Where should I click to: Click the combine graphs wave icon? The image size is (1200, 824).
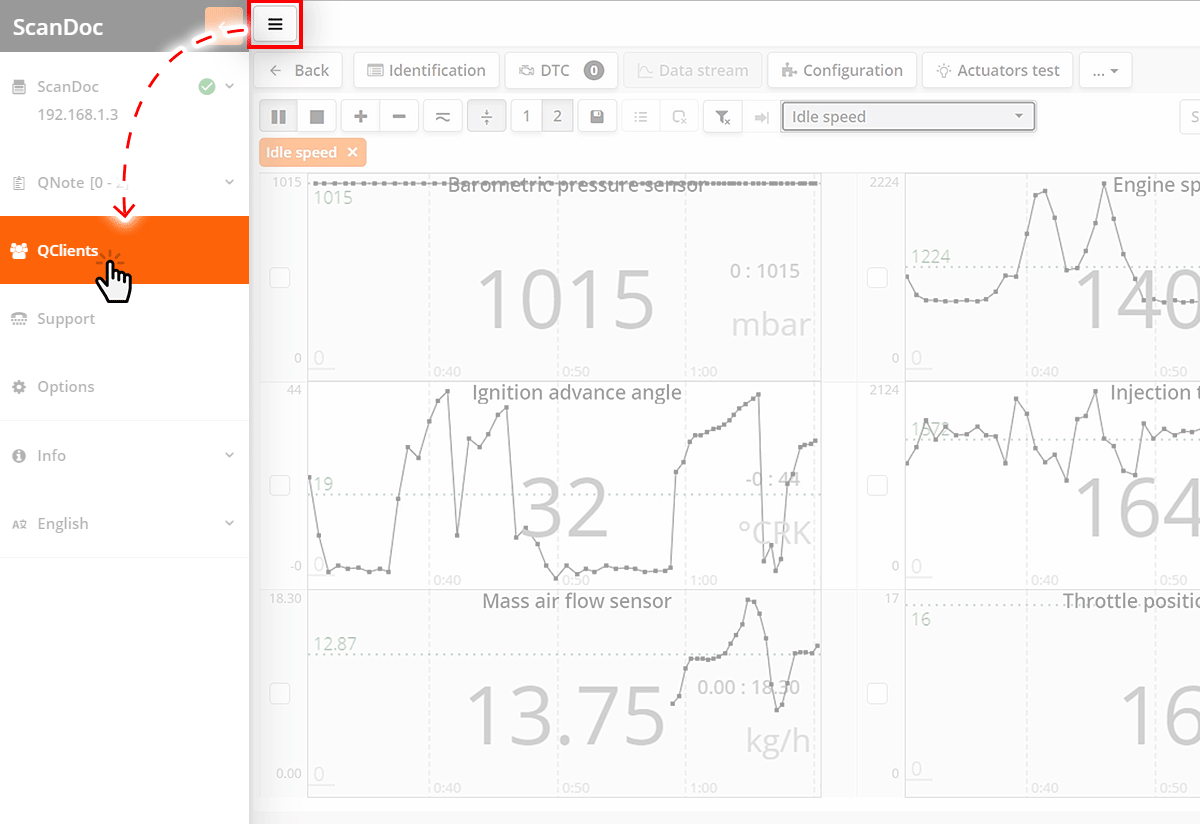click(x=442, y=117)
